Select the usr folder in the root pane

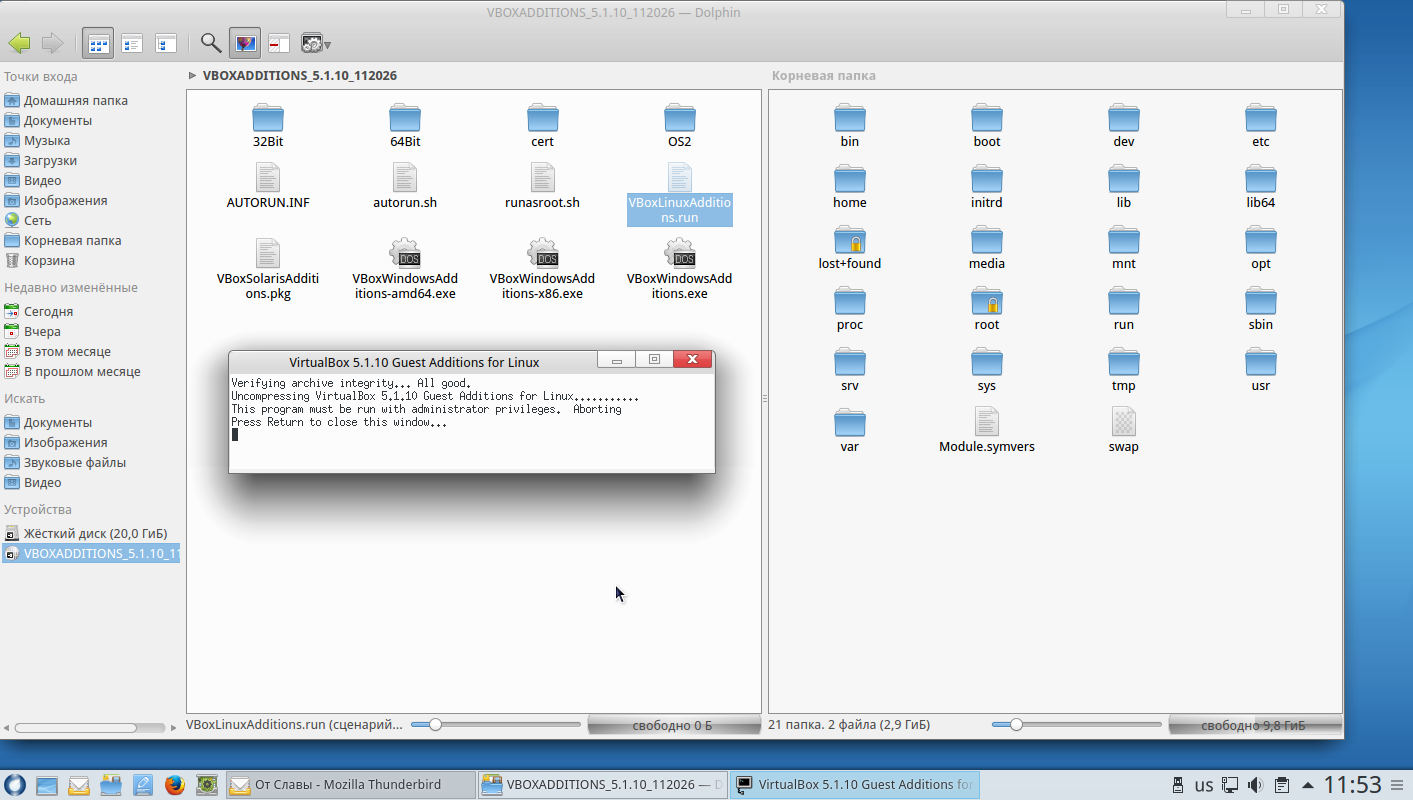[x=1261, y=362]
